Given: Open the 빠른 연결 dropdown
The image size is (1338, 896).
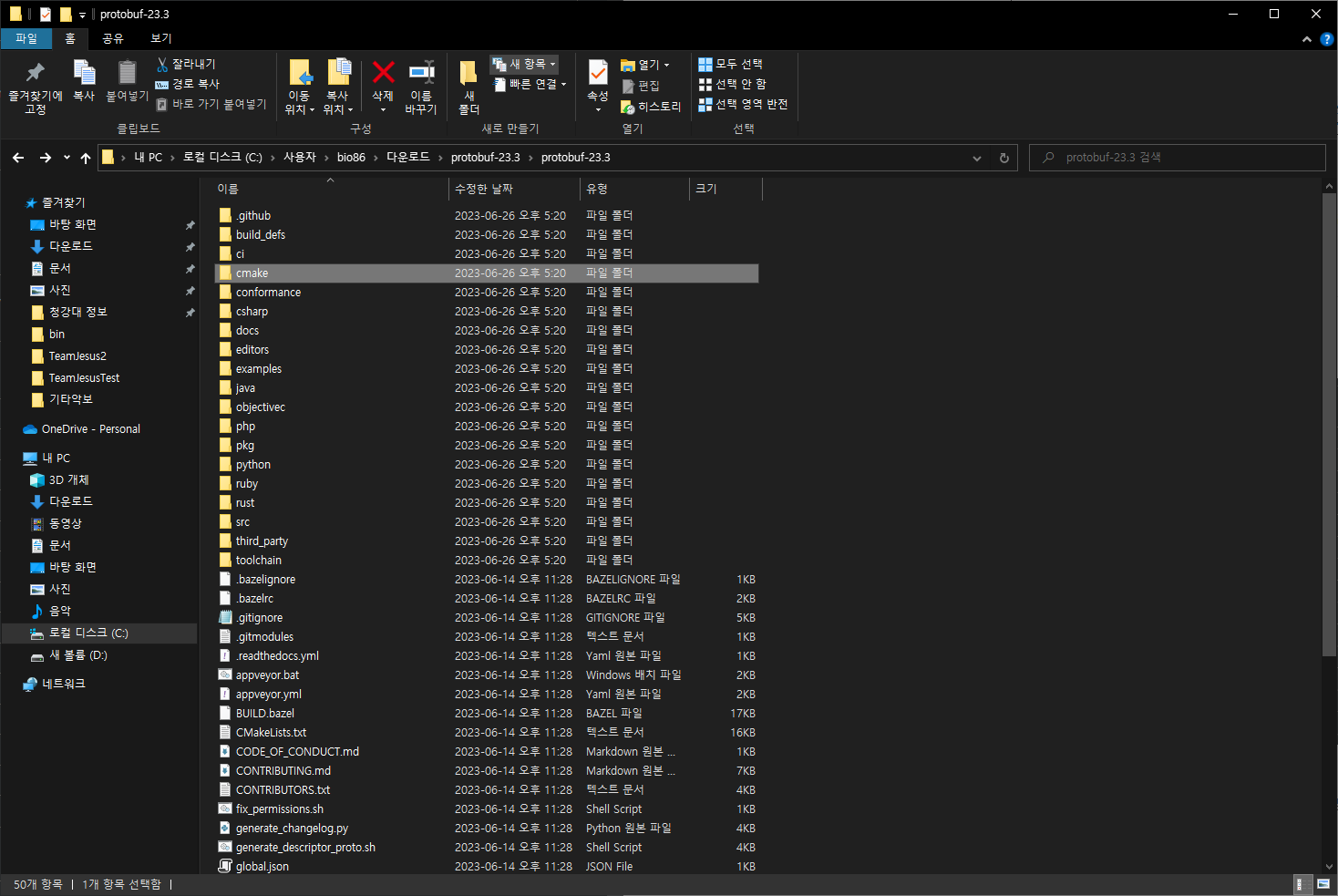Looking at the screenshot, I should [x=530, y=84].
